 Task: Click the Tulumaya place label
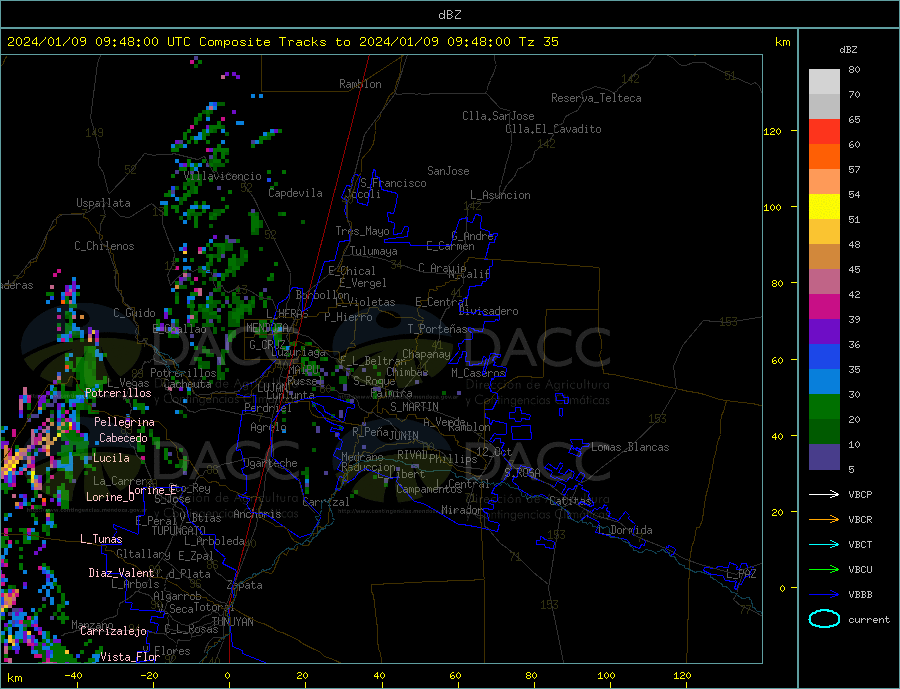pos(374,251)
